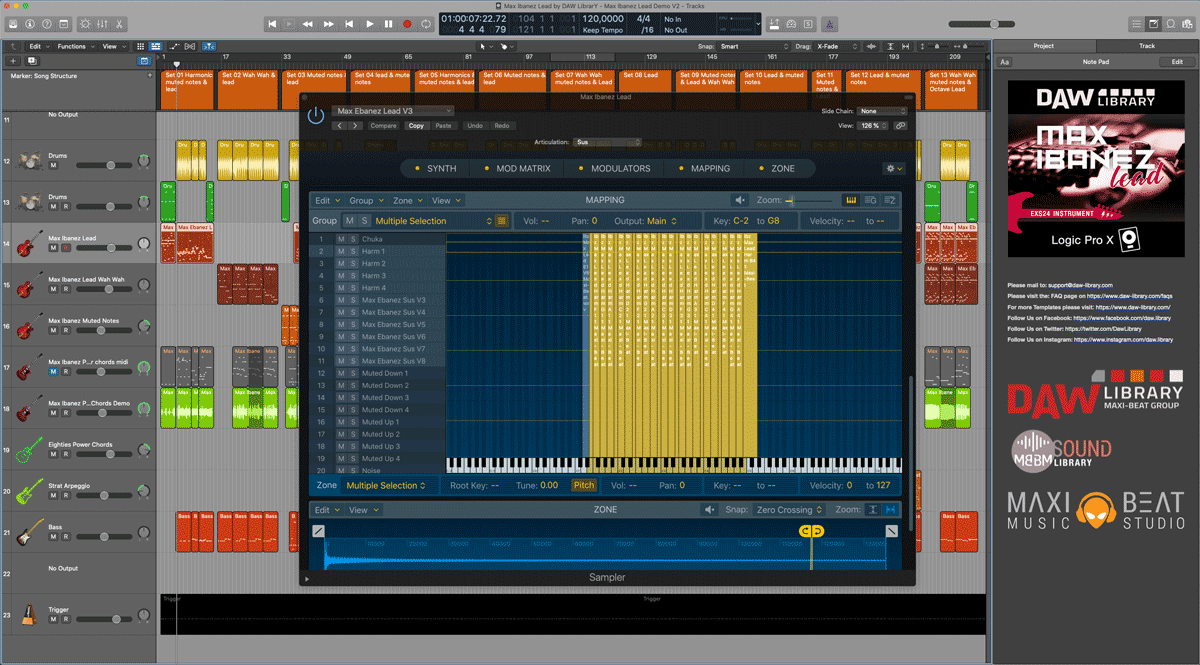
Task: Adjust the master volume slider
Action: click(x=981, y=24)
